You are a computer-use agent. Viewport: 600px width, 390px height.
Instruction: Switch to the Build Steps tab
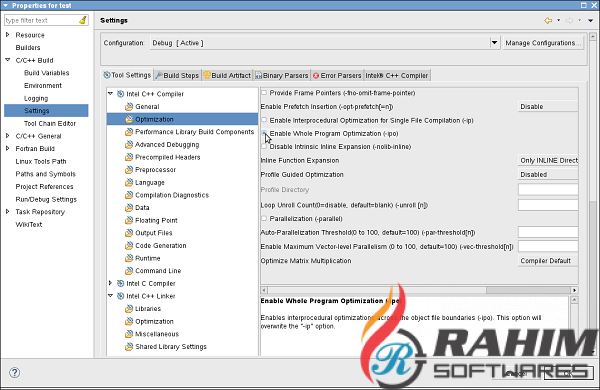coord(177,75)
